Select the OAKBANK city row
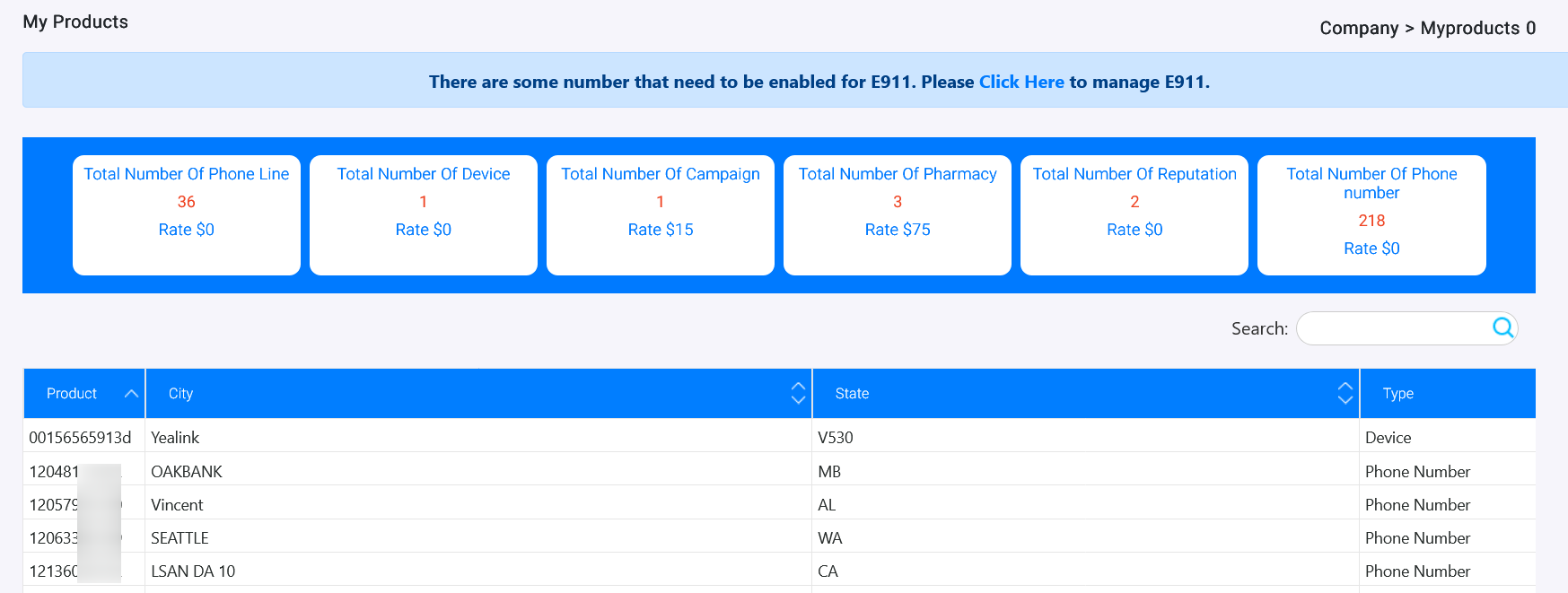This screenshot has height=593, width=1568. [187, 472]
